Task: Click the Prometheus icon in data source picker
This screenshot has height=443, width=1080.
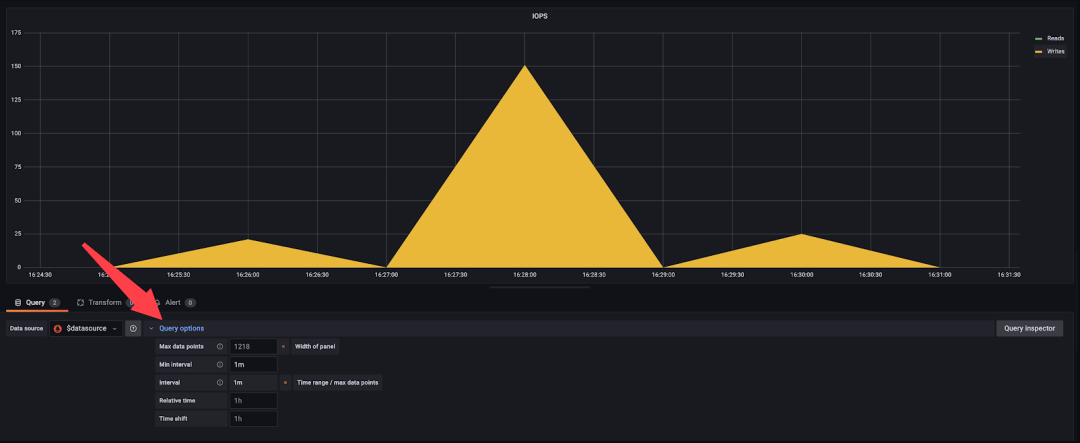Action: click(x=59, y=329)
